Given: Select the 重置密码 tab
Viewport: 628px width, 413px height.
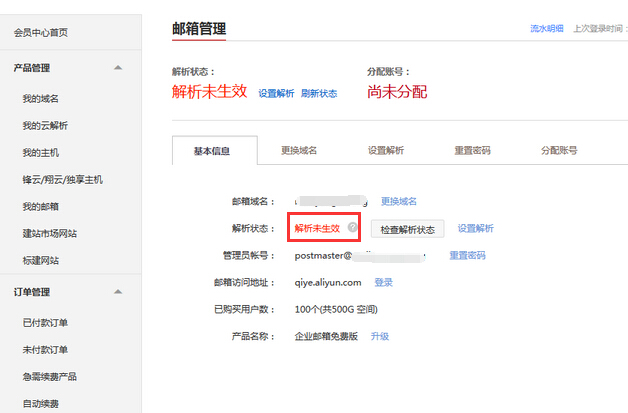Looking at the screenshot, I should click(x=472, y=150).
